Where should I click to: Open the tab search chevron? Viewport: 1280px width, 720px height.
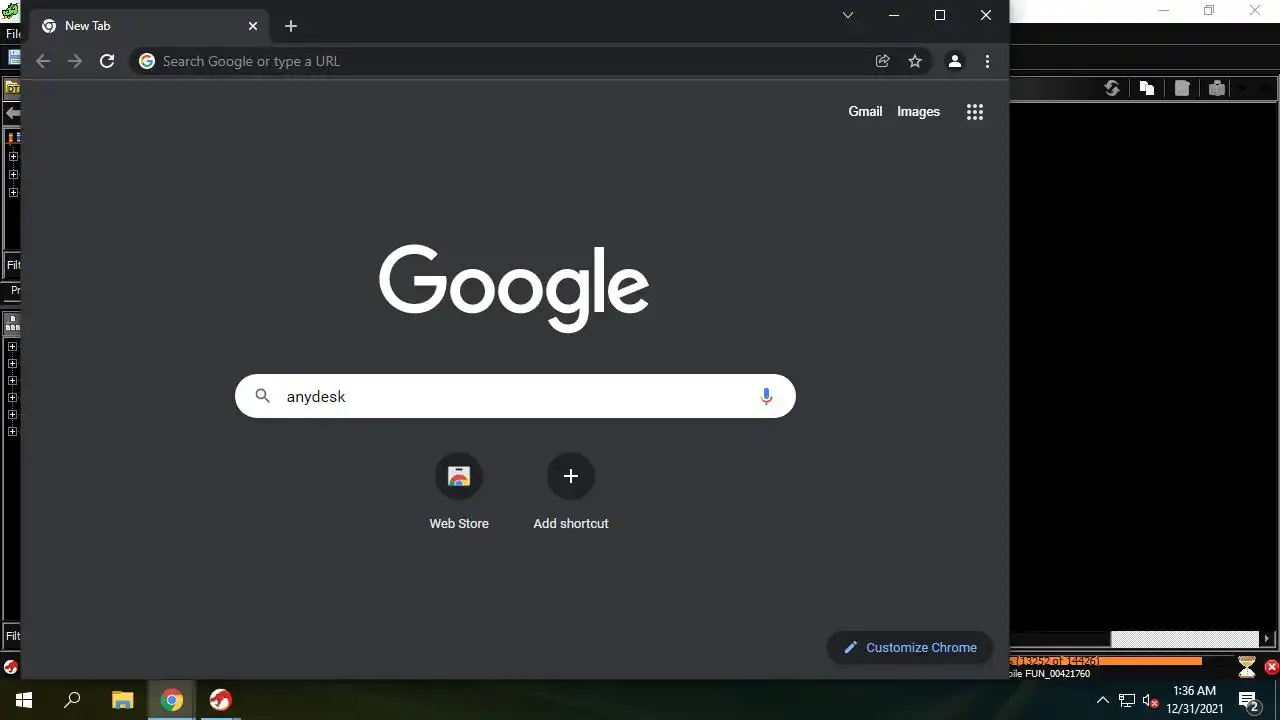[x=848, y=15]
